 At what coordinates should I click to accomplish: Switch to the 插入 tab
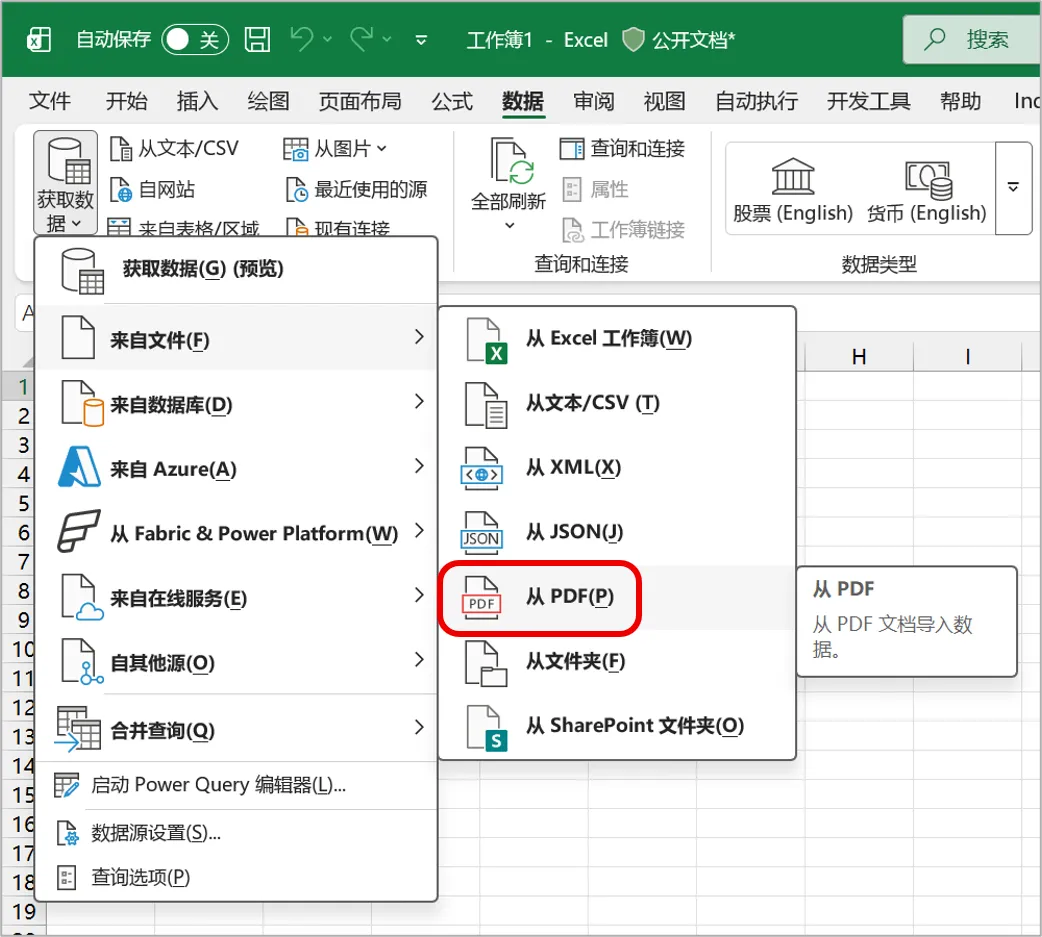click(x=197, y=101)
